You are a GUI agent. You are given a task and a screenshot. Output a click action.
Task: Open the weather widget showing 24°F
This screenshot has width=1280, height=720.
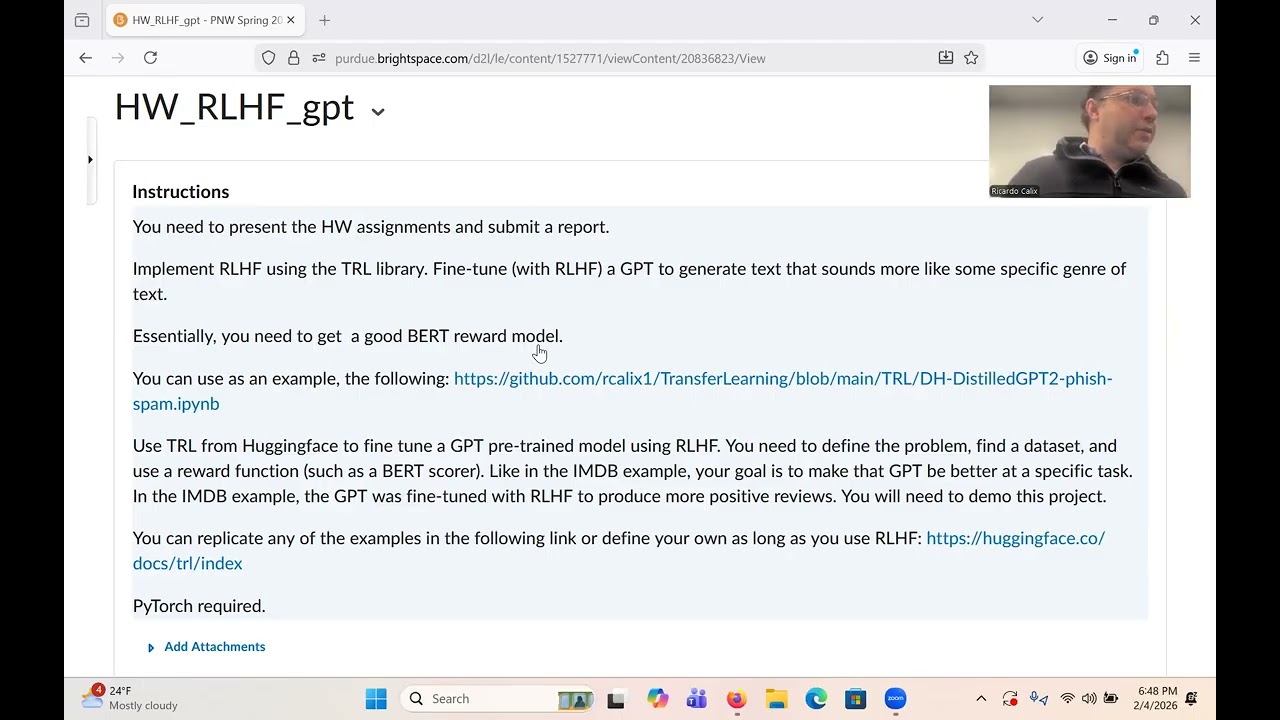coord(130,698)
